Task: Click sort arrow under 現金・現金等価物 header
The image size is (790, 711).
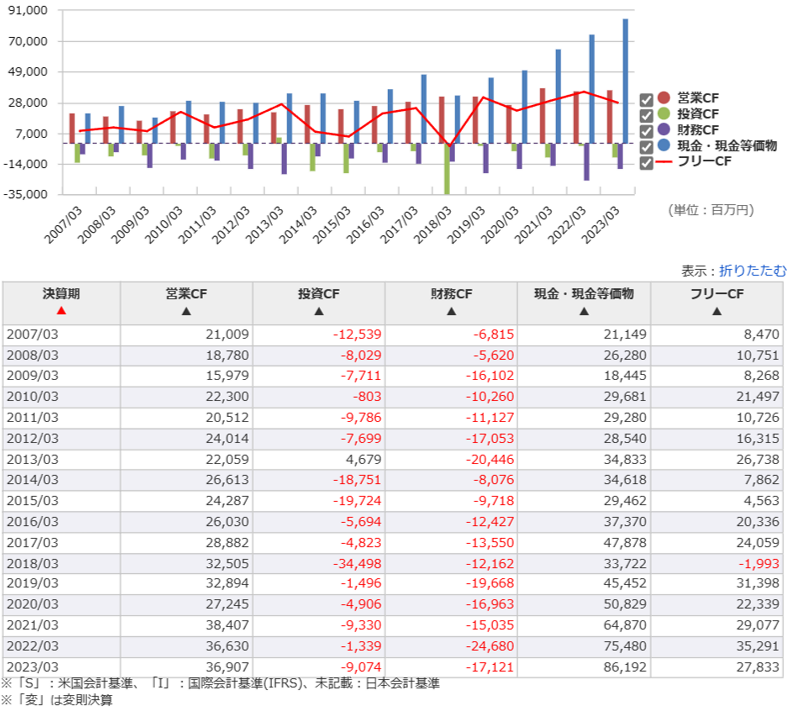Action: click(584, 311)
